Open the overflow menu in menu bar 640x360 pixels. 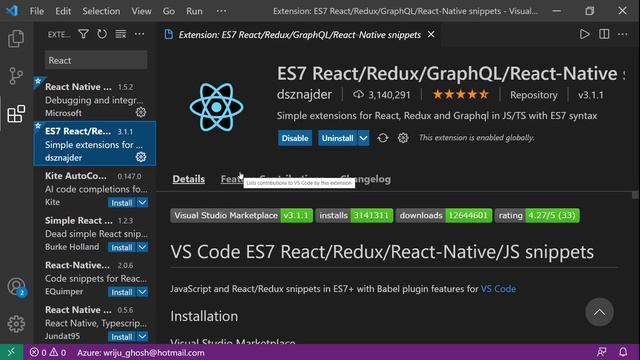coord(221,11)
